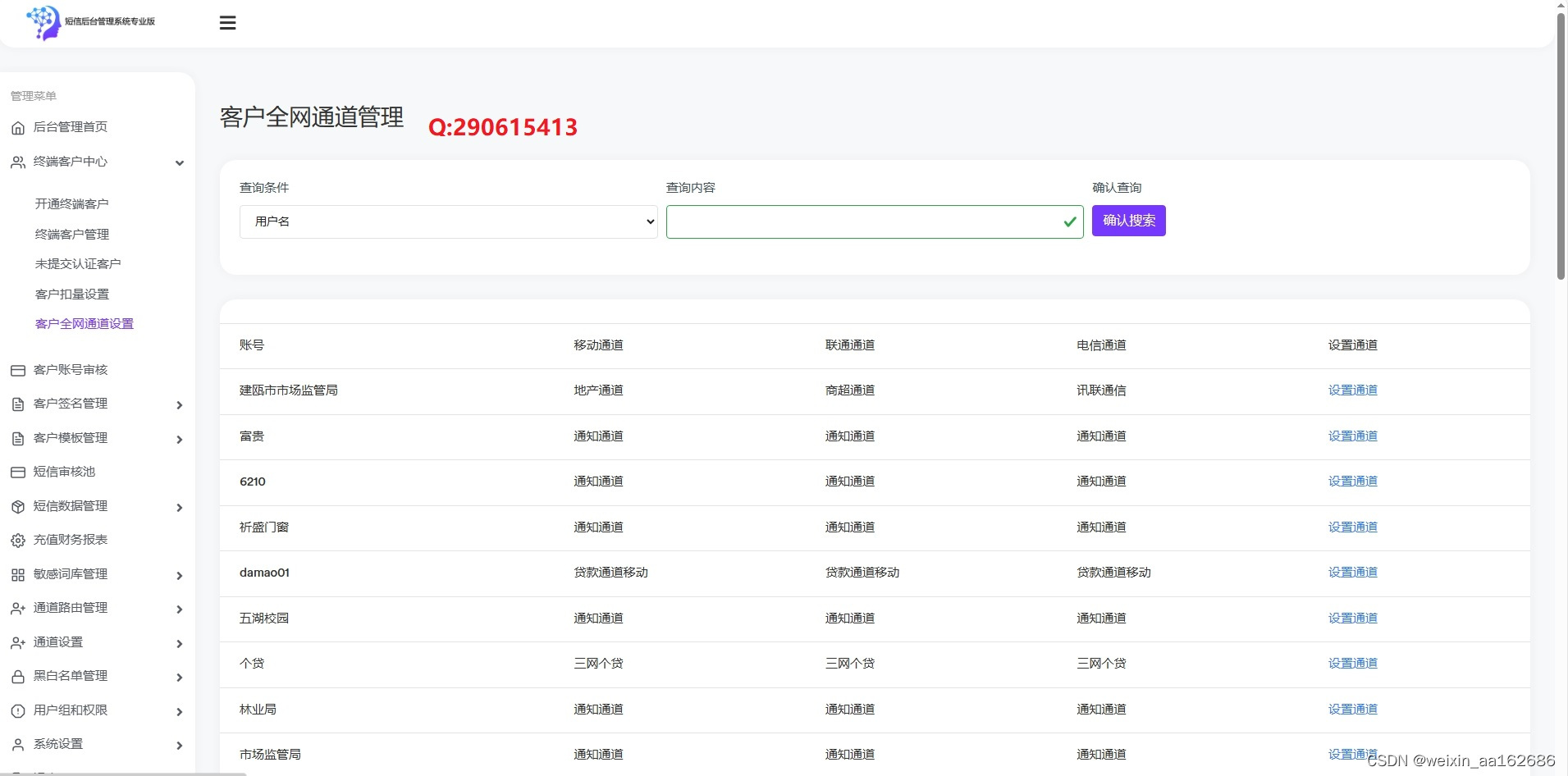Click the 电信通道 column header
1568x776 pixels.
(1101, 345)
